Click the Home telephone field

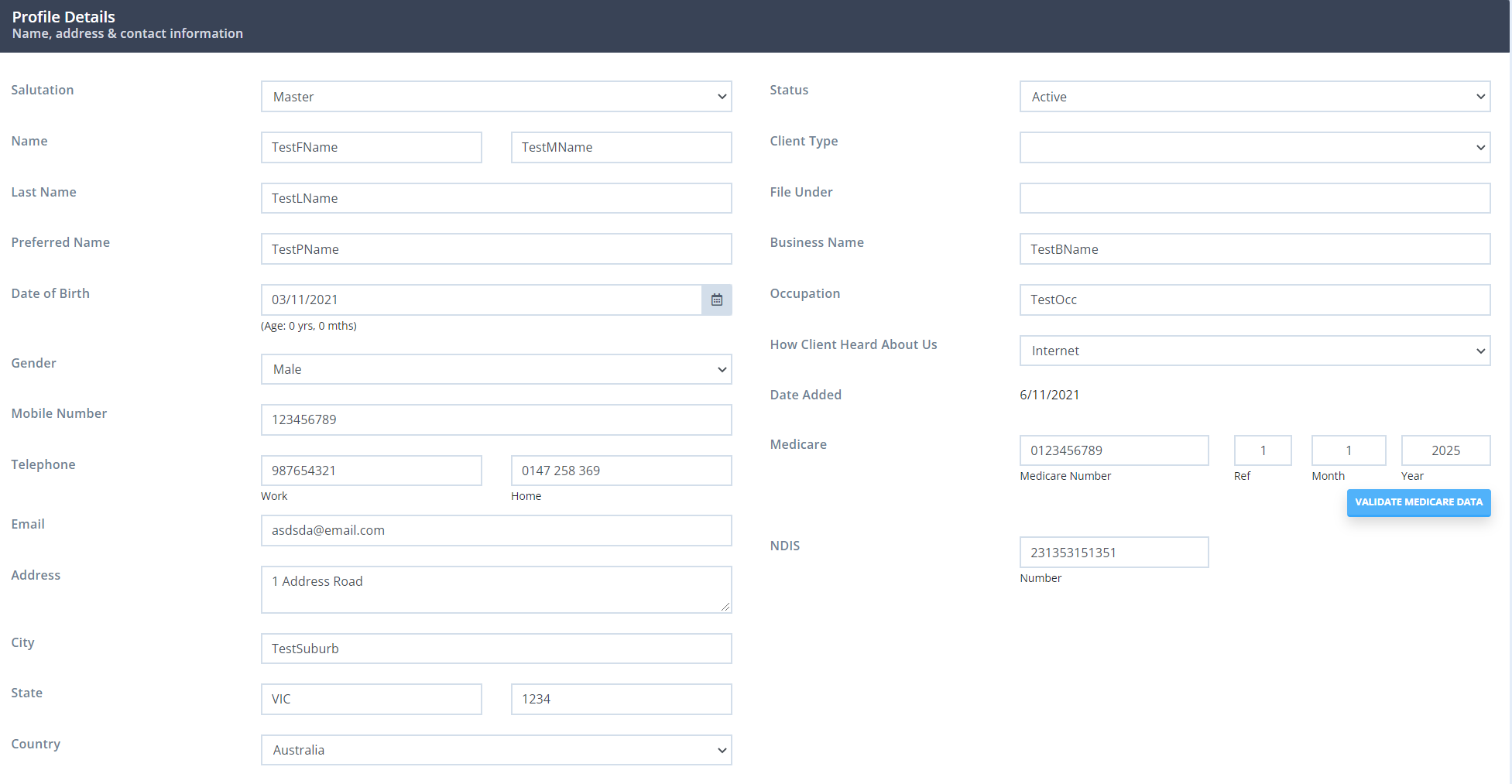[621, 471]
